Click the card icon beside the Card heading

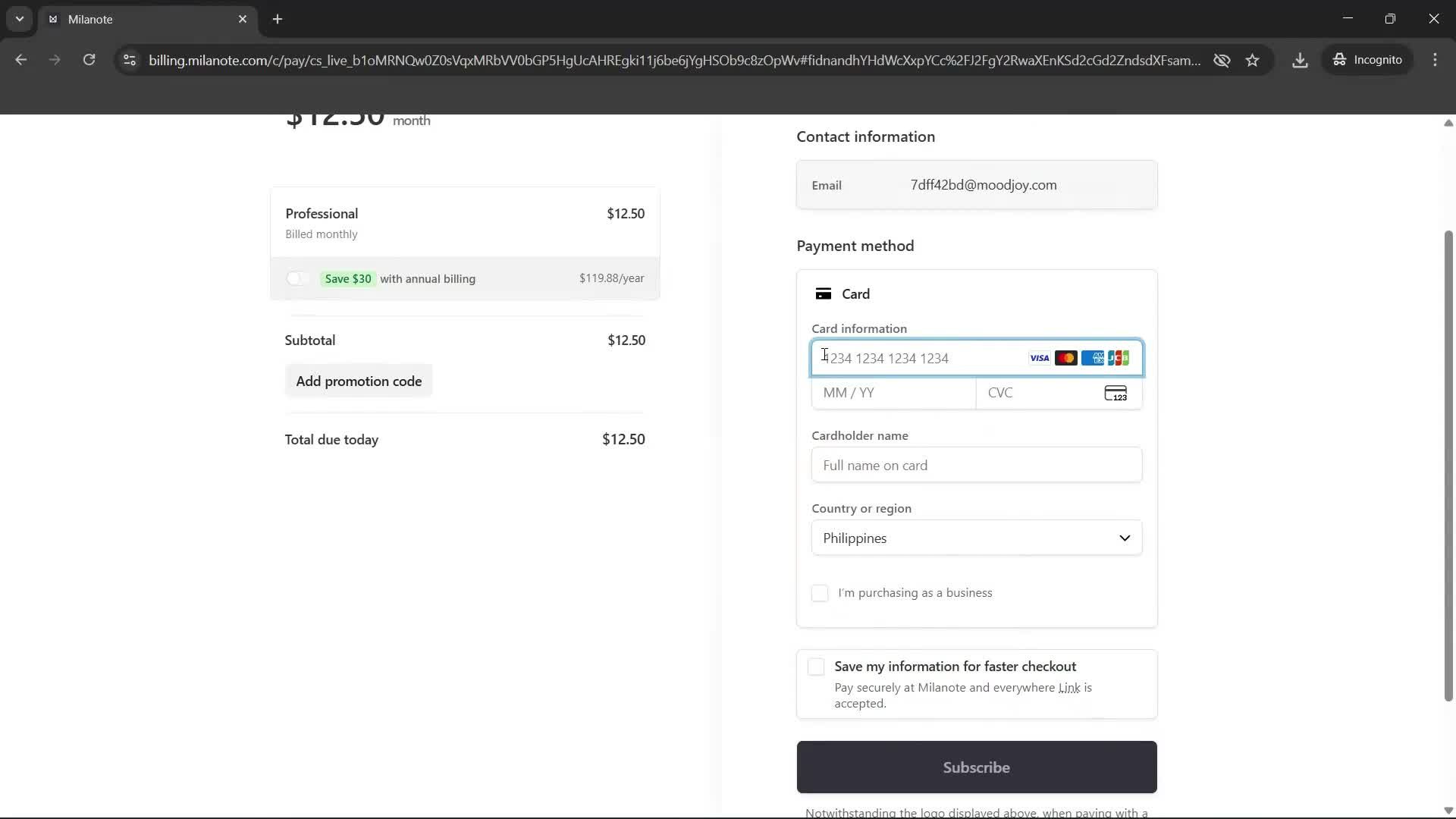pos(825,293)
